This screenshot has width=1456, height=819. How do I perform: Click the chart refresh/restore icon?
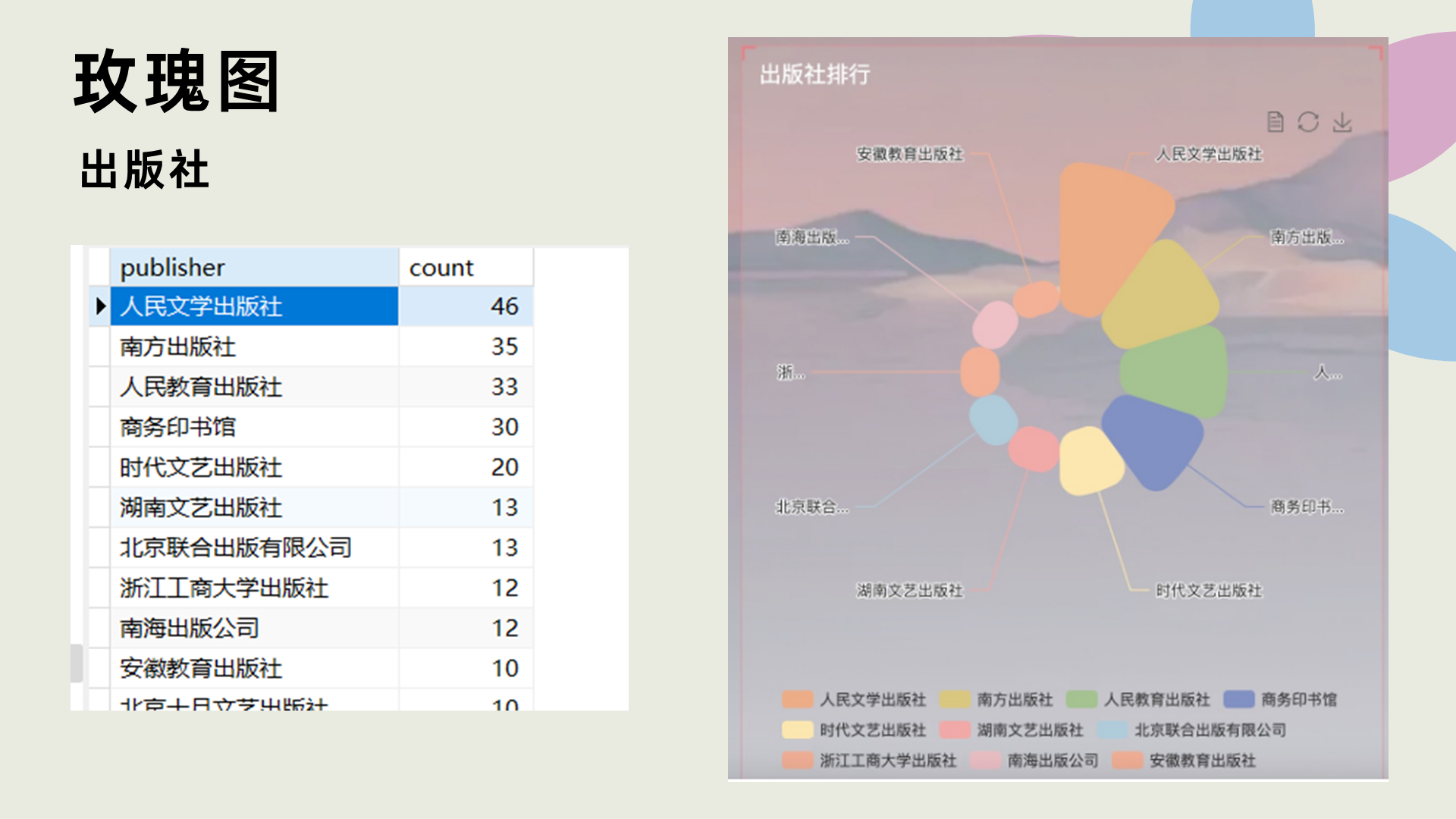pyautogui.click(x=1308, y=122)
